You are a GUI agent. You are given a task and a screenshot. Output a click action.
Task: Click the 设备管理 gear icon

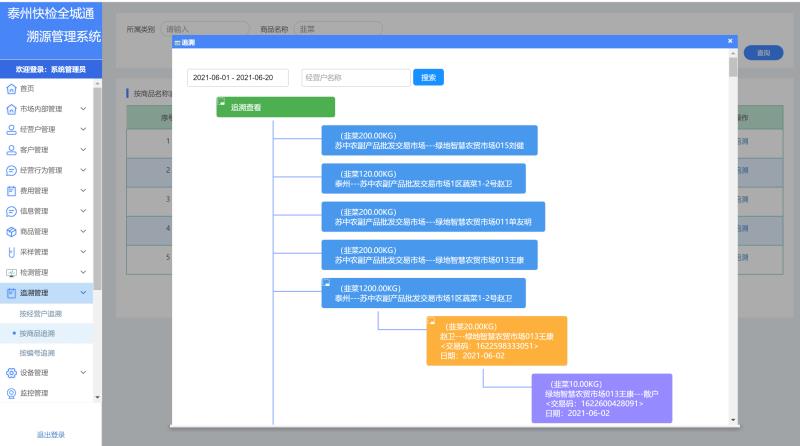[x=11, y=373]
